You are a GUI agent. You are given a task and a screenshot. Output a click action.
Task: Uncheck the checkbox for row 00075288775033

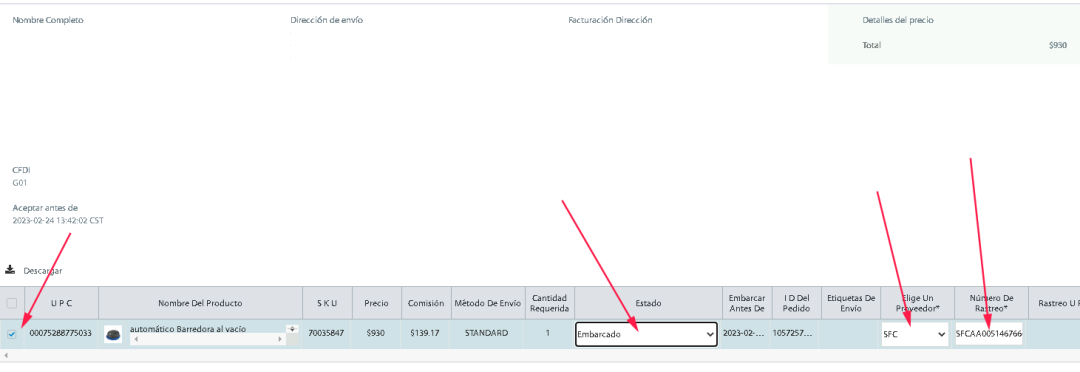(x=12, y=334)
